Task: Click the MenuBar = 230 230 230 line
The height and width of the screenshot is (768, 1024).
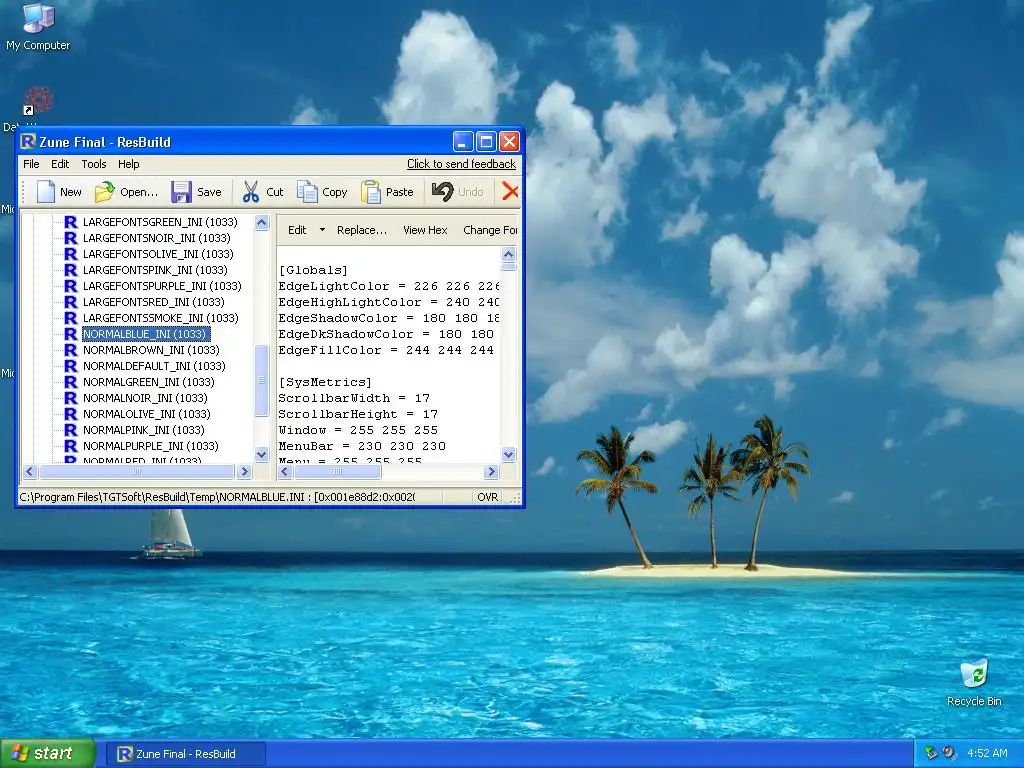Action: [362, 446]
